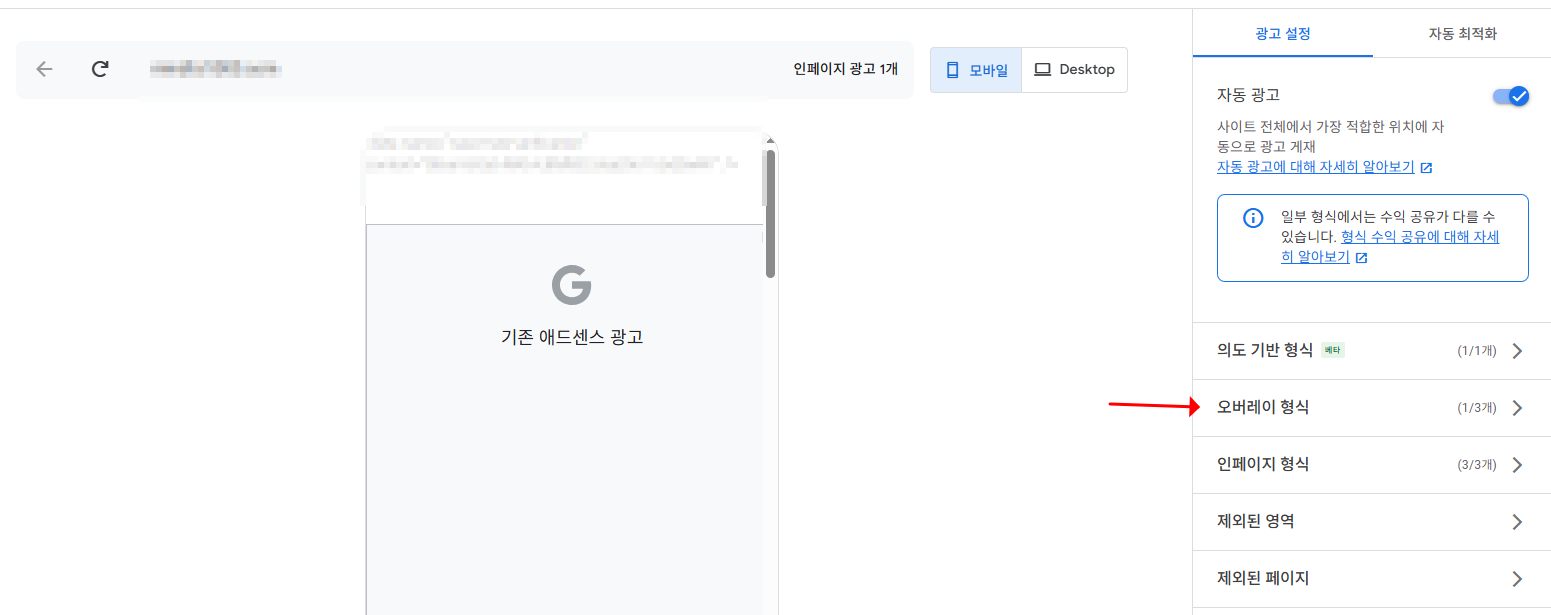Click the Google G logo in preview

coord(572,285)
